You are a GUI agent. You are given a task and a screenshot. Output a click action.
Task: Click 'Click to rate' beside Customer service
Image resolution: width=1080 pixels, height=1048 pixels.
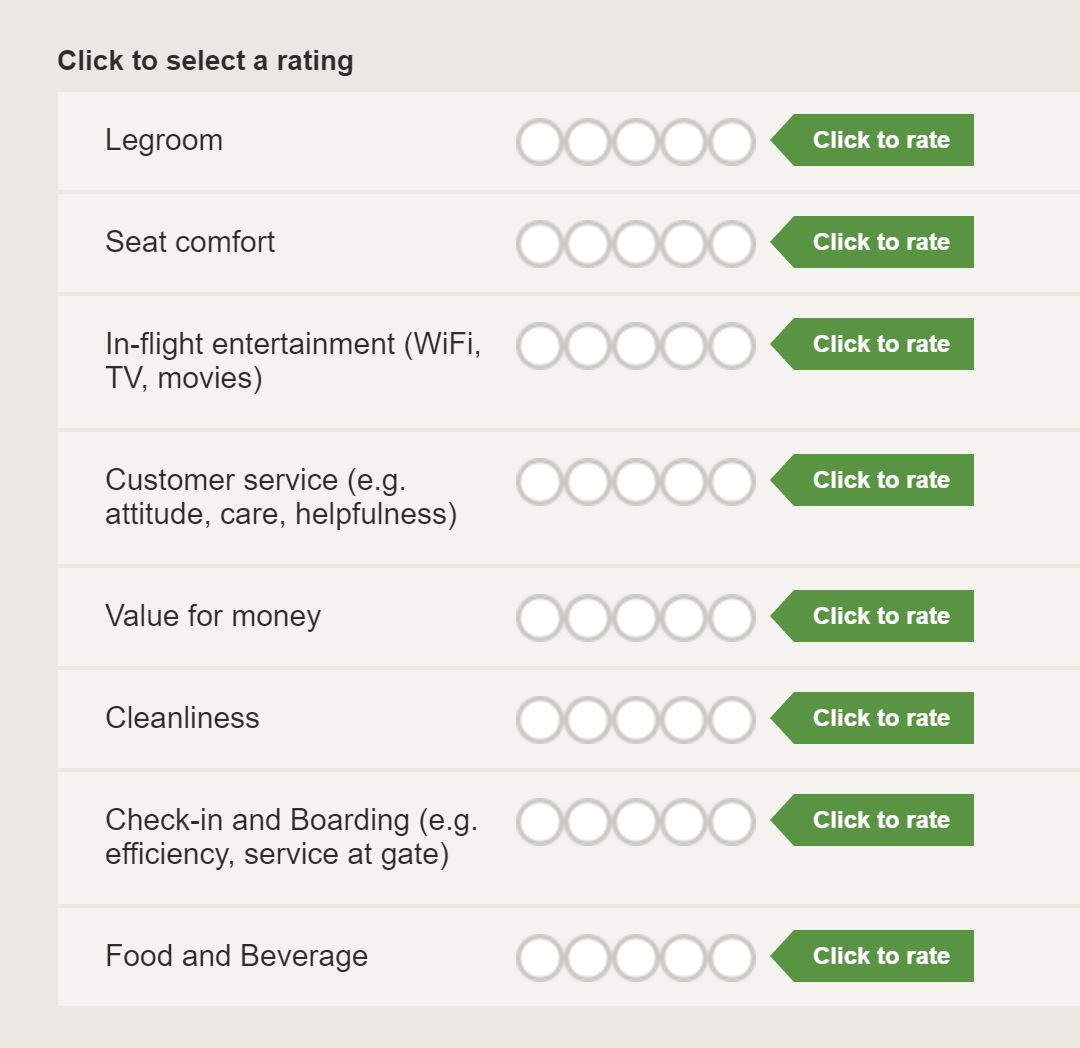tap(872, 480)
